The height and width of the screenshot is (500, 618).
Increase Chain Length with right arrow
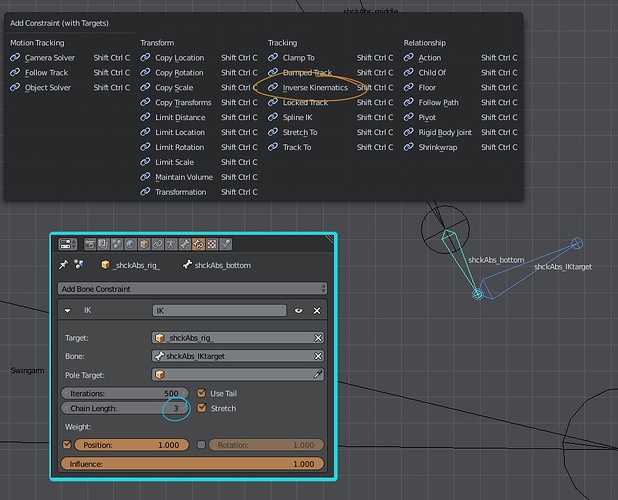(184, 408)
